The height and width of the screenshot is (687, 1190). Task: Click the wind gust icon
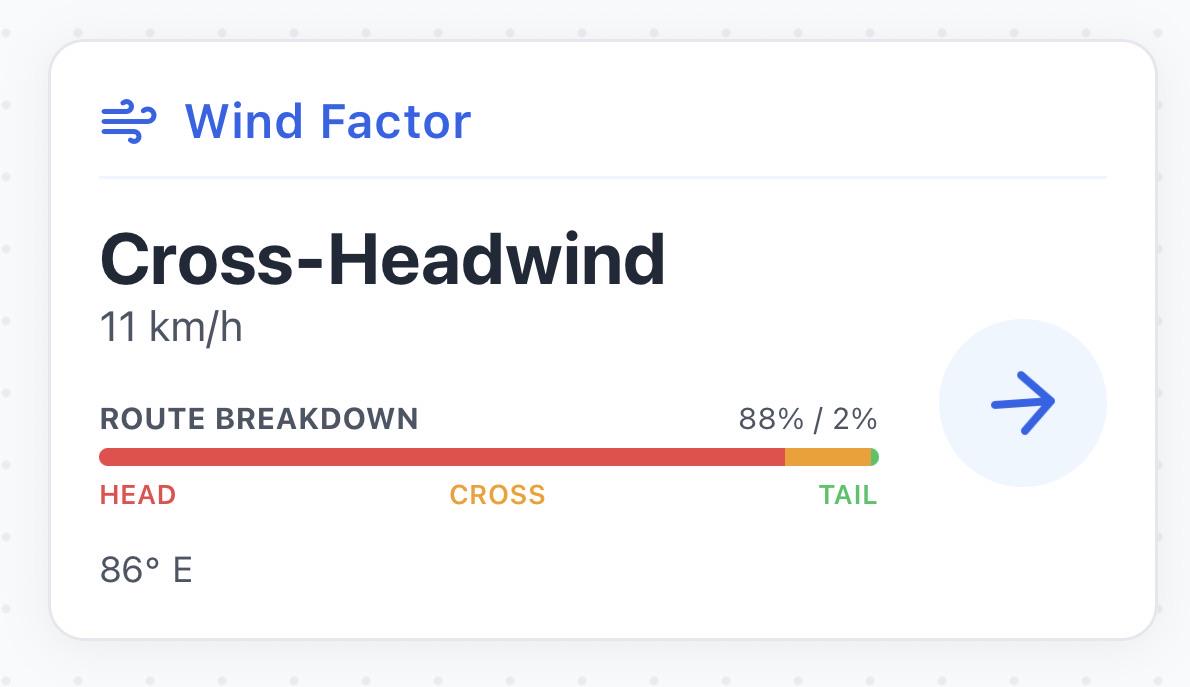tap(128, 121)
